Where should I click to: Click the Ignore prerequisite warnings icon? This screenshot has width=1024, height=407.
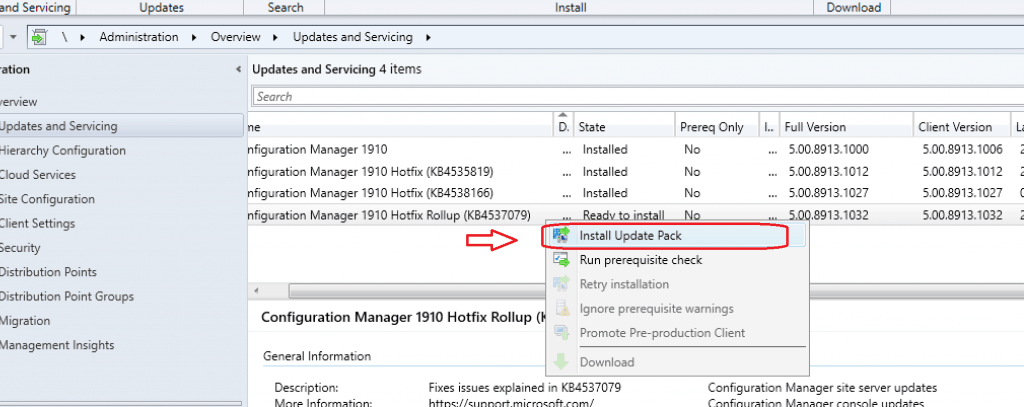pyautogui.click(x=561, y=308)
